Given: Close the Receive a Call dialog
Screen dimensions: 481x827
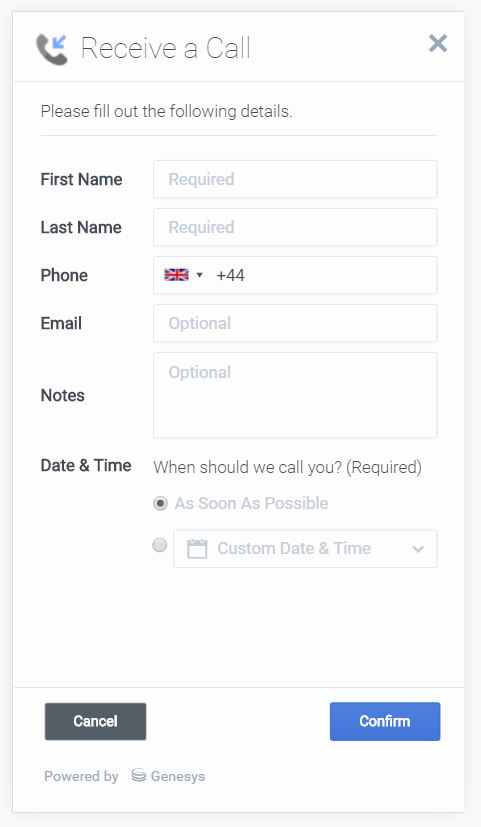Looking at the screenshot, I should pyautogui.click(x=438, y=43).
